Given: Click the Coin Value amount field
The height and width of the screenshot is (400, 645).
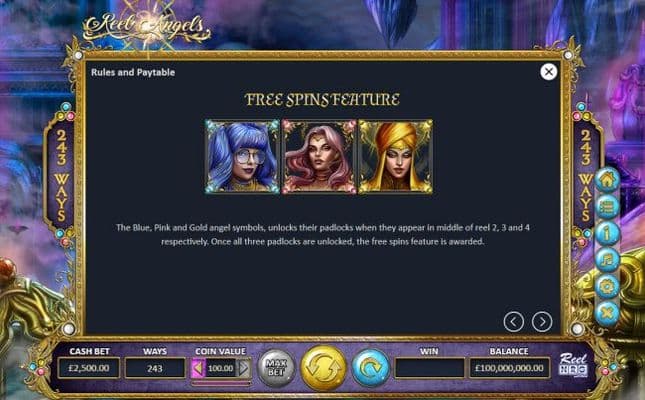Looking at the screenshot, I should [221, 368].
